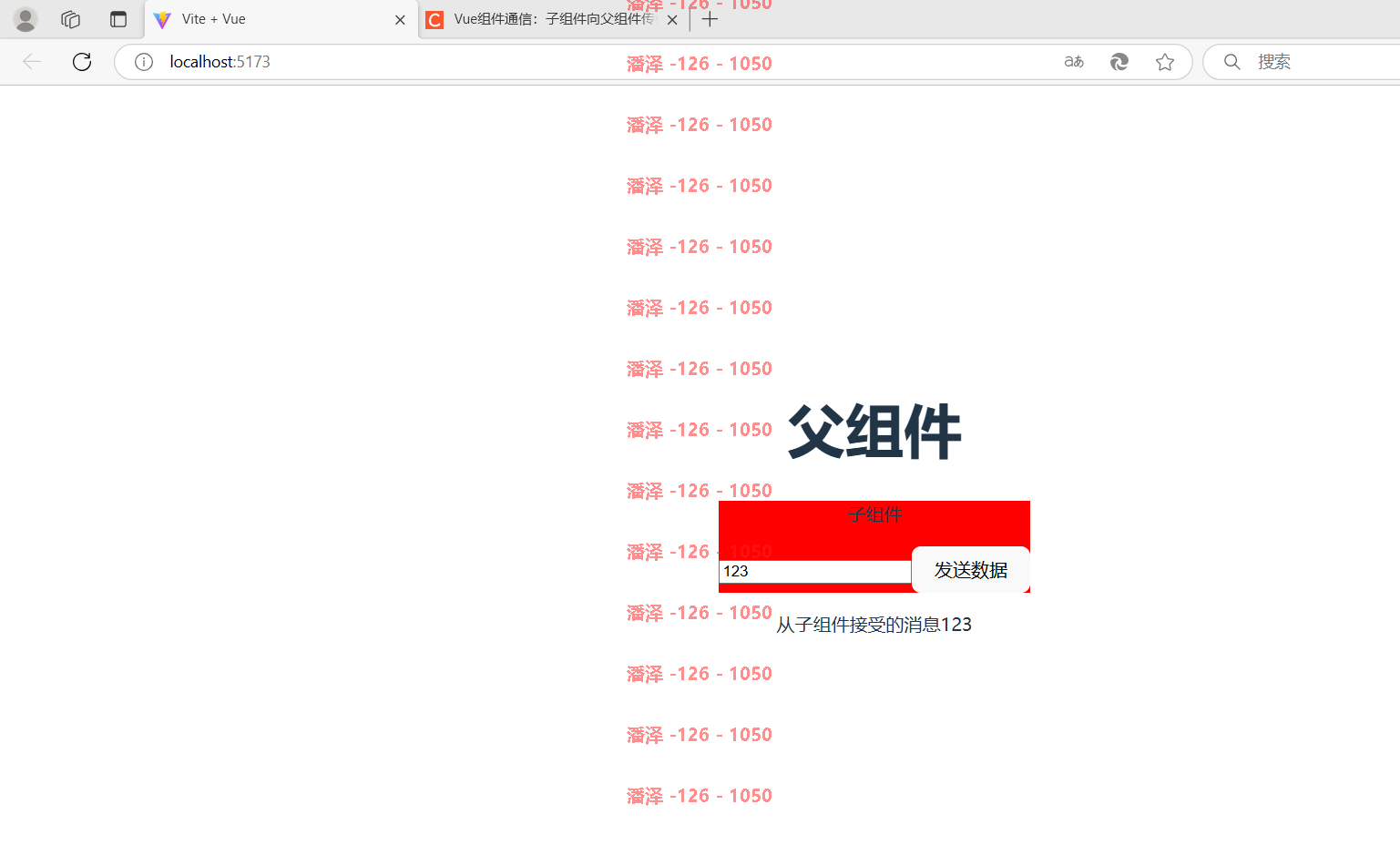Open a new browser tab

pyautogui.click(x=710, y=19)
